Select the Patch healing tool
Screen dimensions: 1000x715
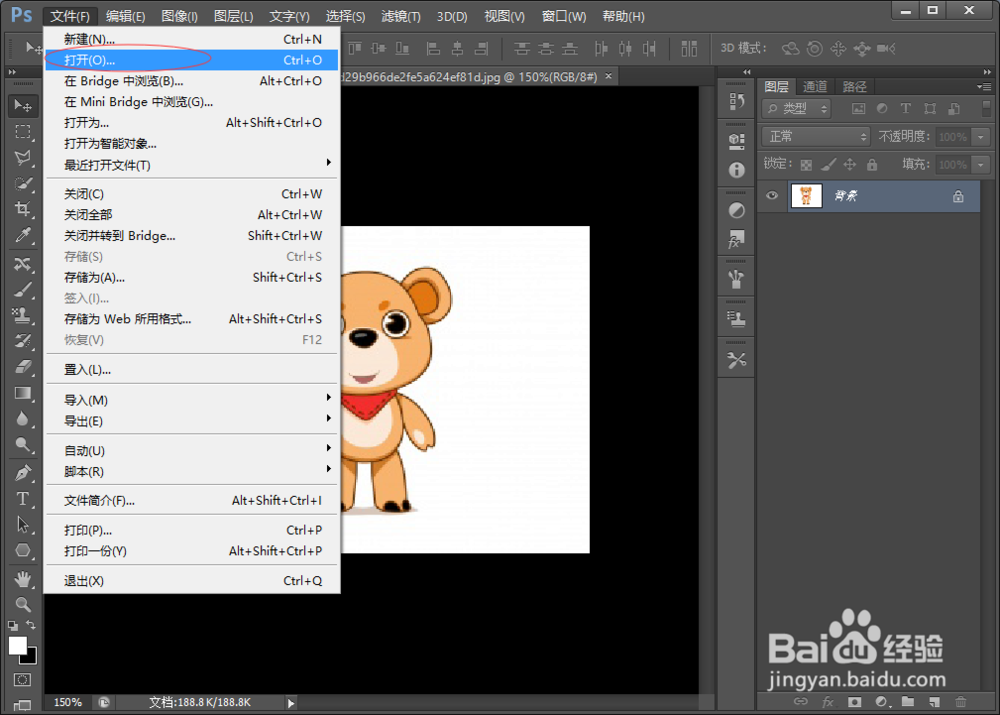point(23,264)
